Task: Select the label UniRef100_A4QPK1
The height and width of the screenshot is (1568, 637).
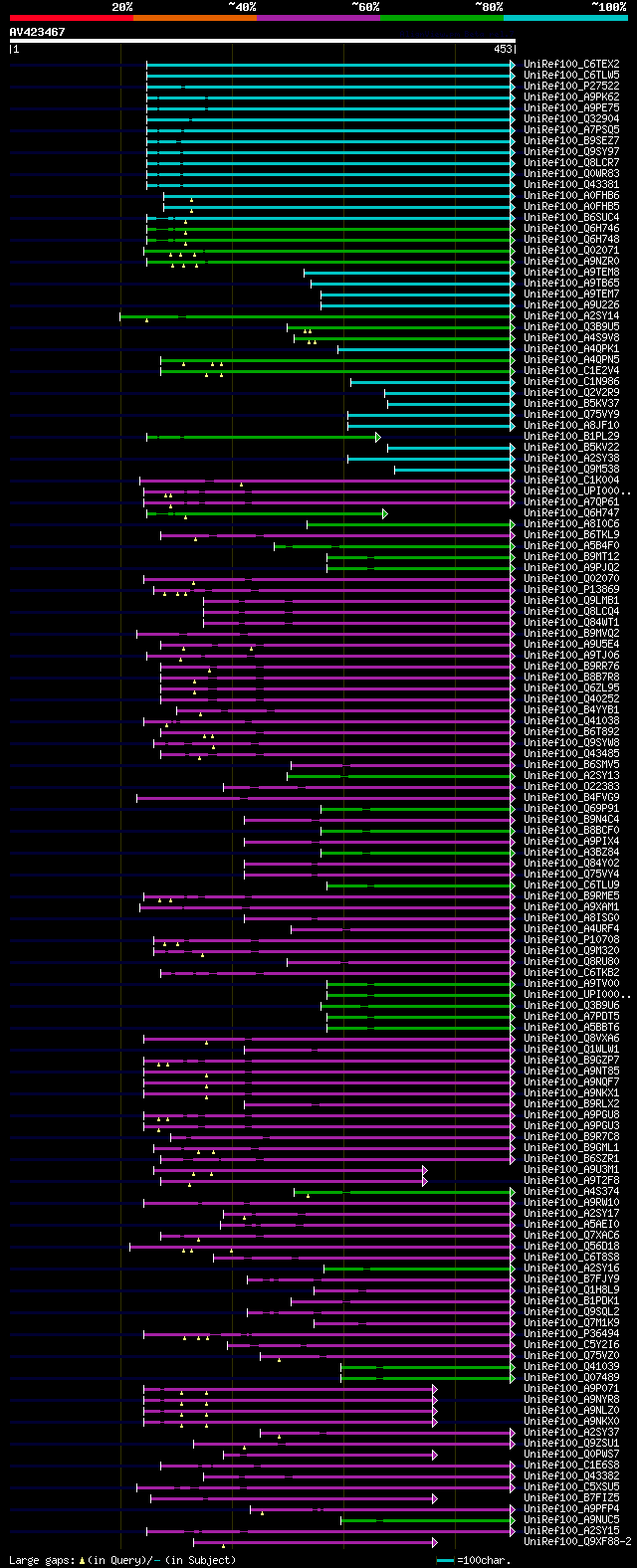Action: (571, 348)
